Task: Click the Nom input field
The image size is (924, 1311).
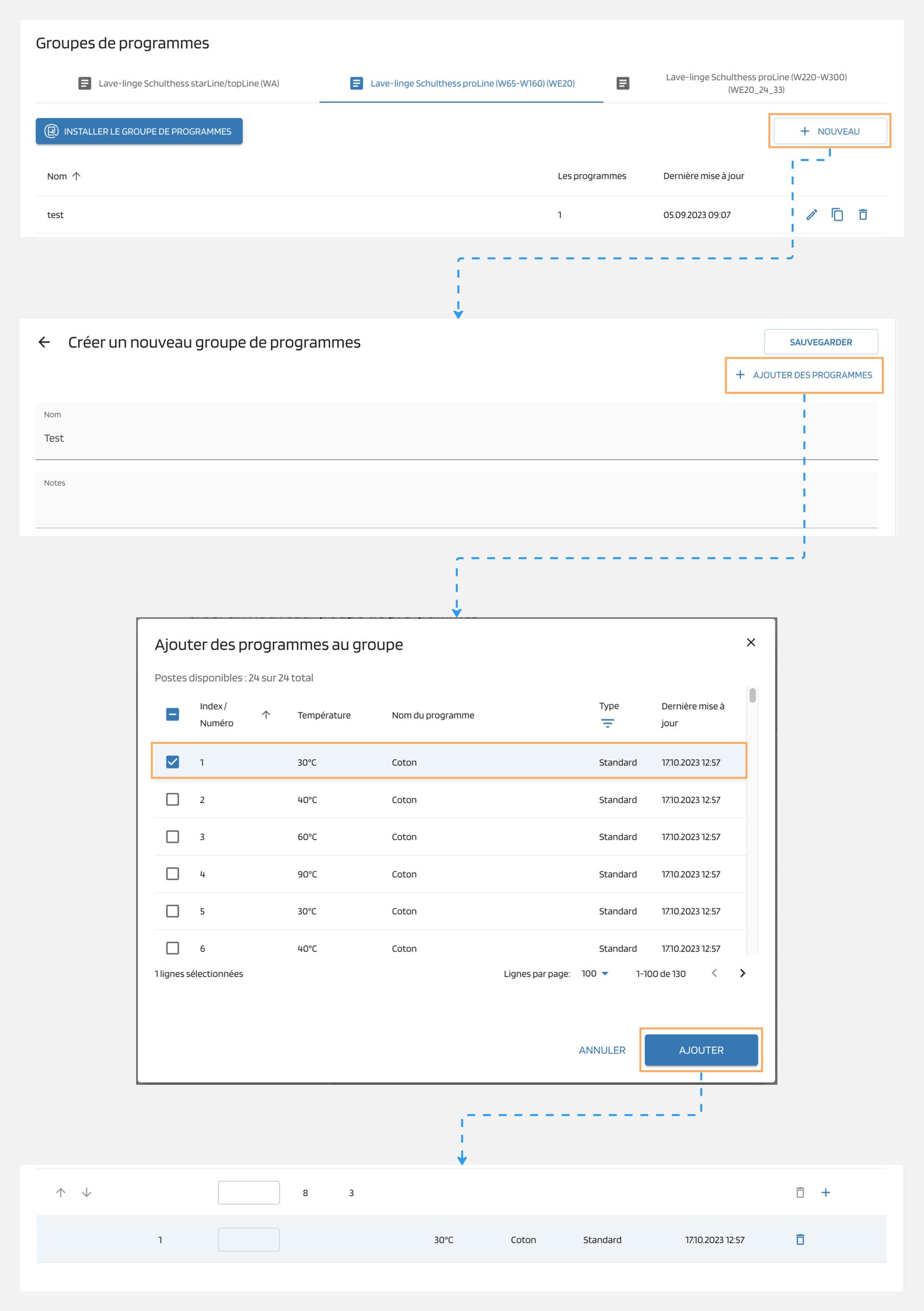Action: tap(456, 438)
